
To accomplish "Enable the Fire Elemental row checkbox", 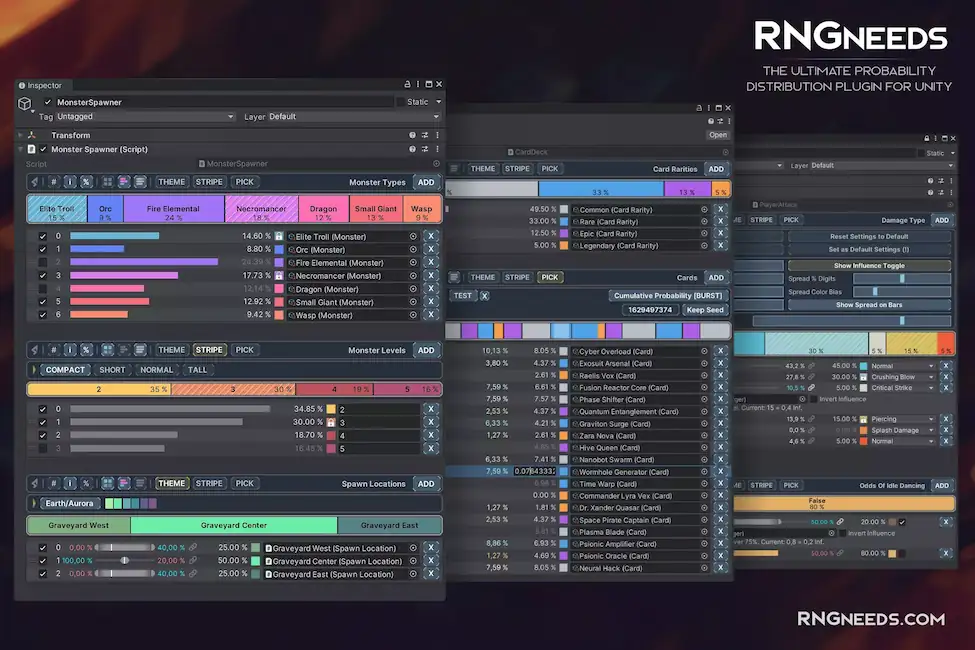I will click(x=42, y=262).
